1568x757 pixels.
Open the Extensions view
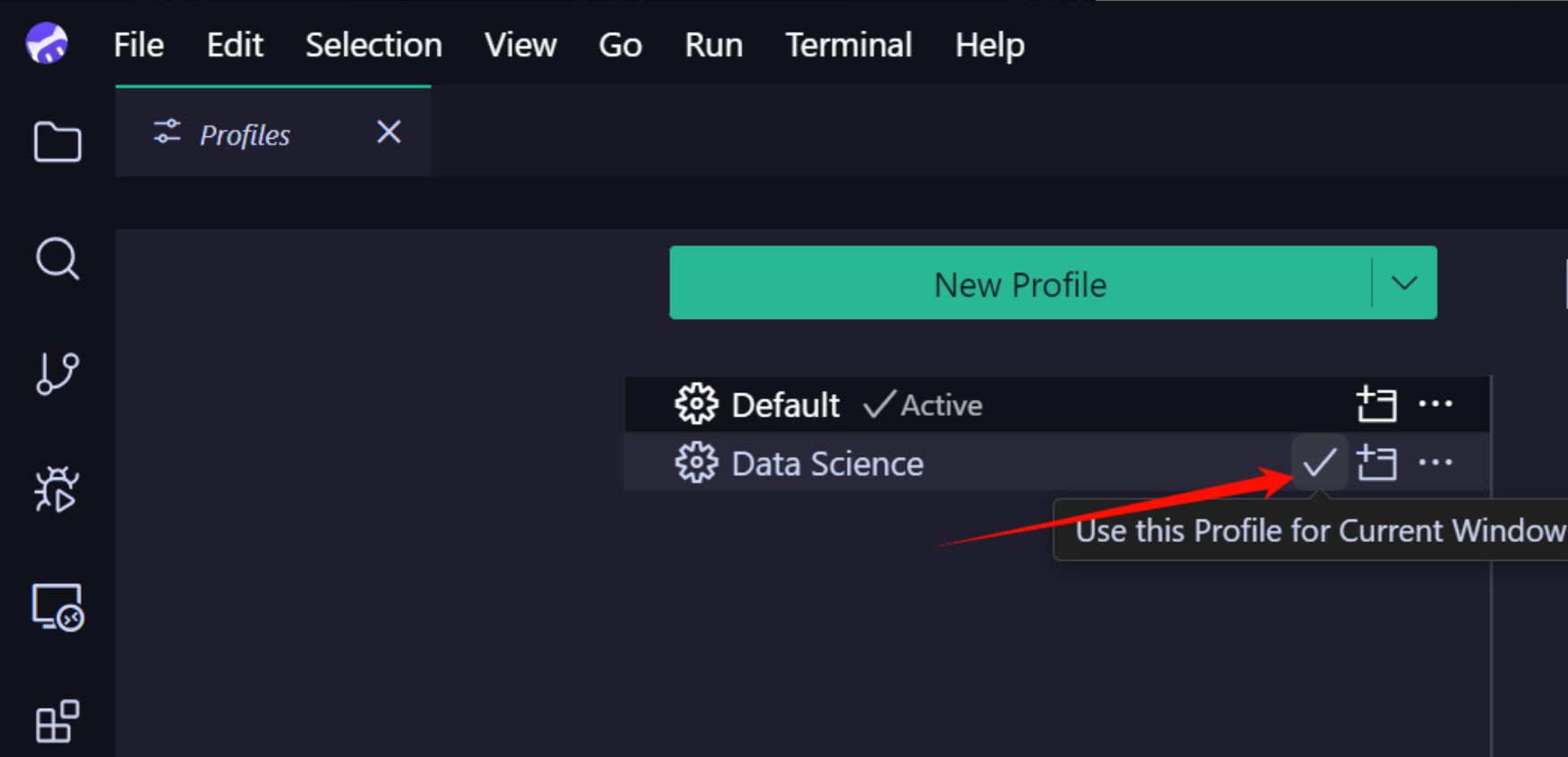57,721
